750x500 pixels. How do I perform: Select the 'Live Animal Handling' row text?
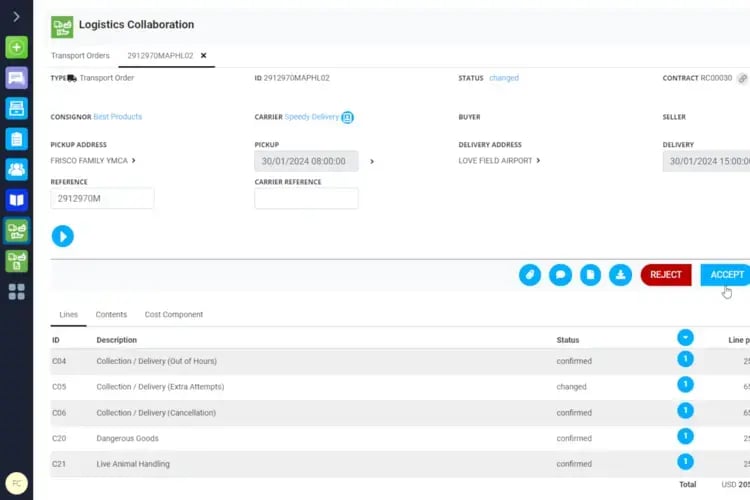coord(133,464)
